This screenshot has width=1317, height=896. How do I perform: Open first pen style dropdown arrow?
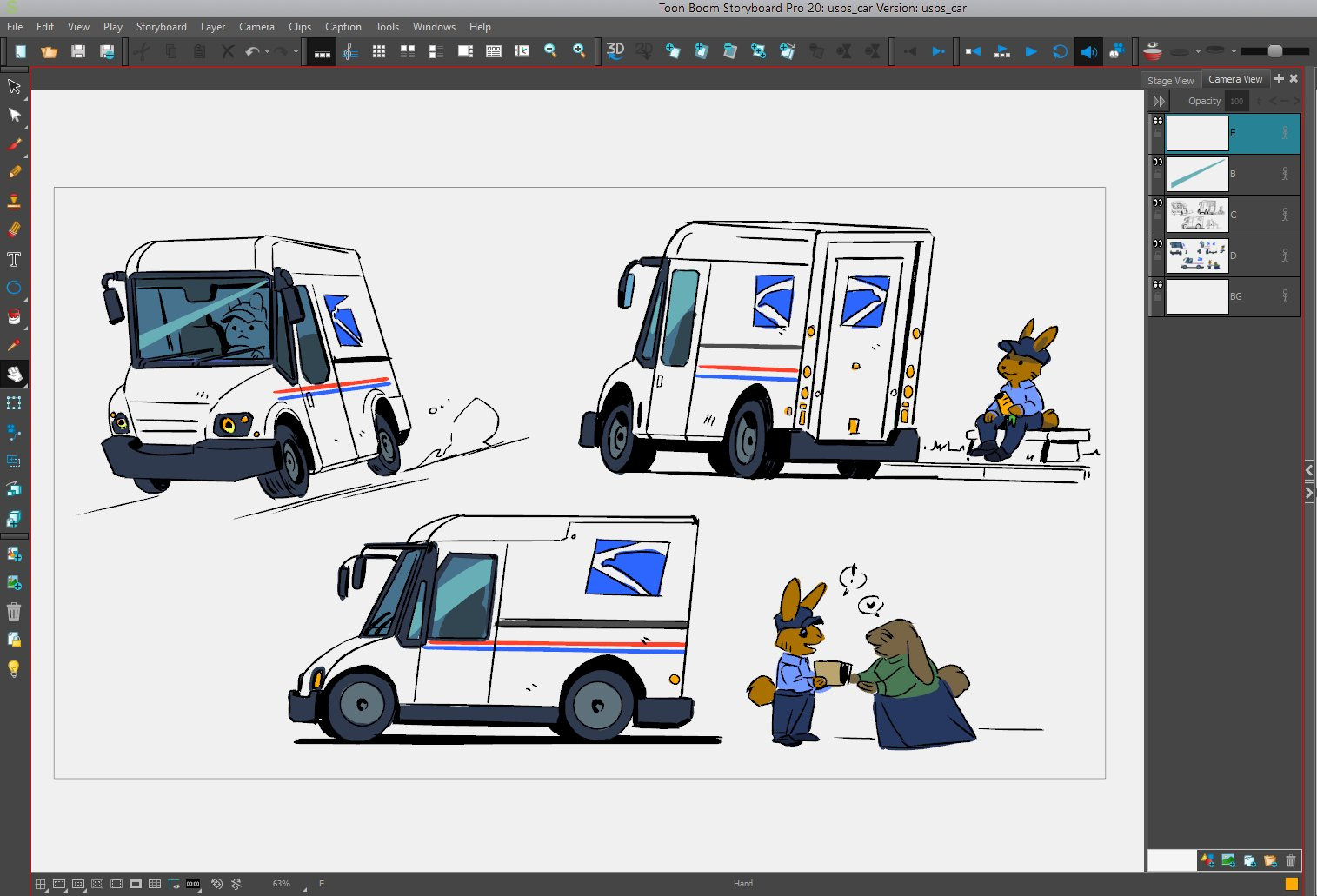[x=1198, y=51]
